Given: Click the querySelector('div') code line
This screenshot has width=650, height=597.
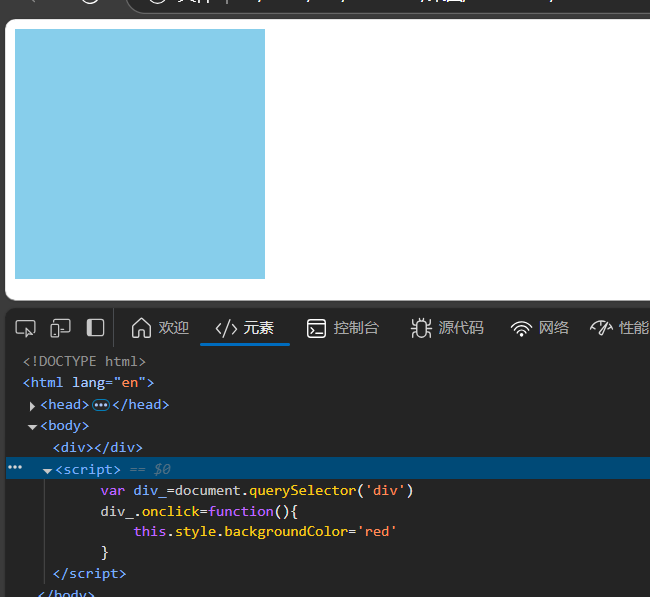Looking at the screenshot, I should 257,491.
